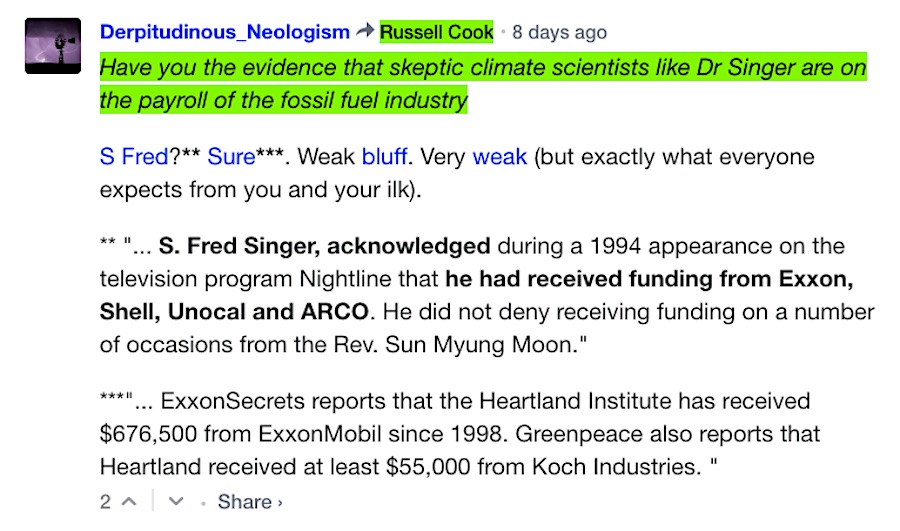The height and width of the screenshot is (531, 900).
Task: Click the Derpitudinous_Neologism user avatar
Action: [x=52, y=45]
